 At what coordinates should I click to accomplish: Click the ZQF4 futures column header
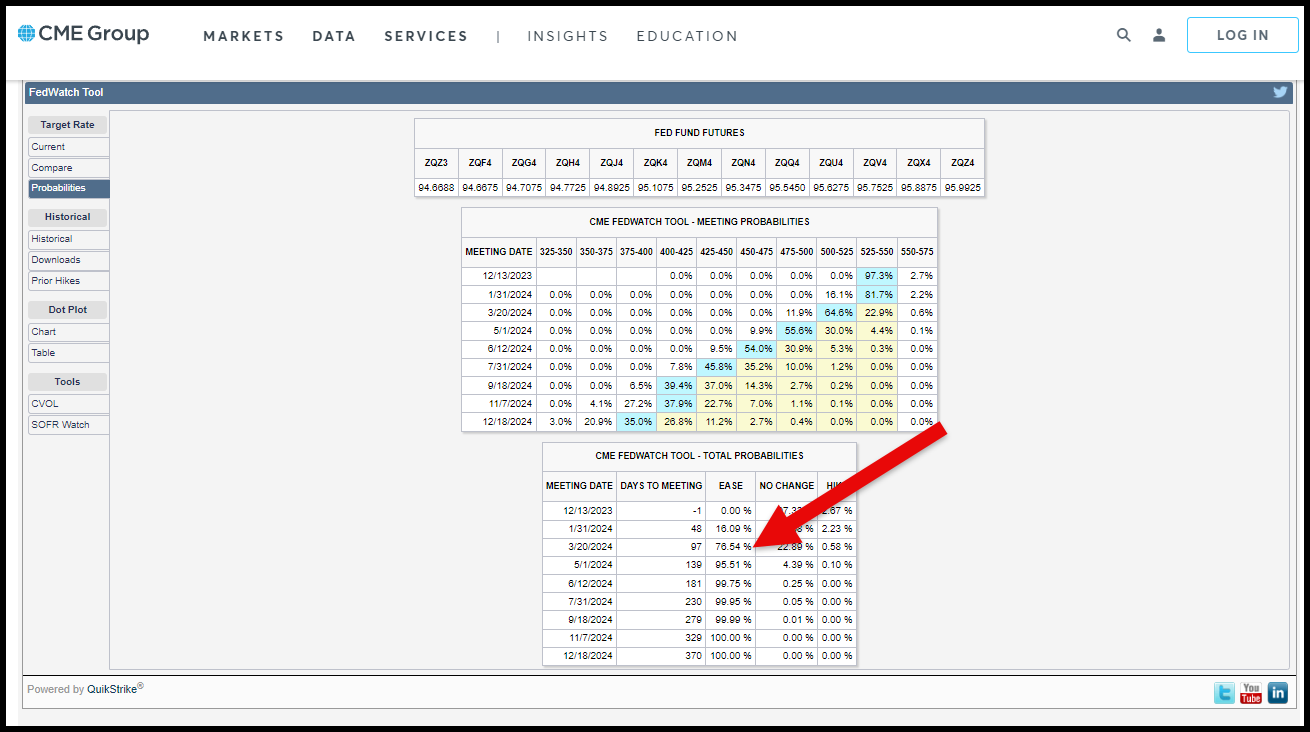pos(480,163)
